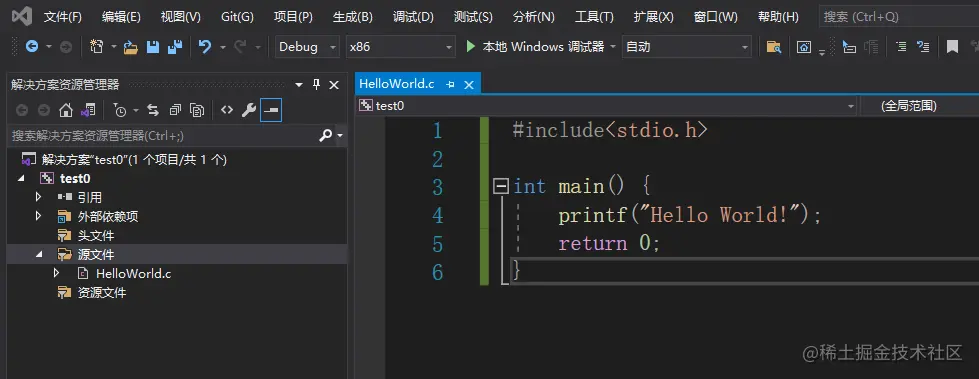Screen dimensions: 979x379
Task: Click the Properties wrench icon
Action: click(x=248, y=111)
